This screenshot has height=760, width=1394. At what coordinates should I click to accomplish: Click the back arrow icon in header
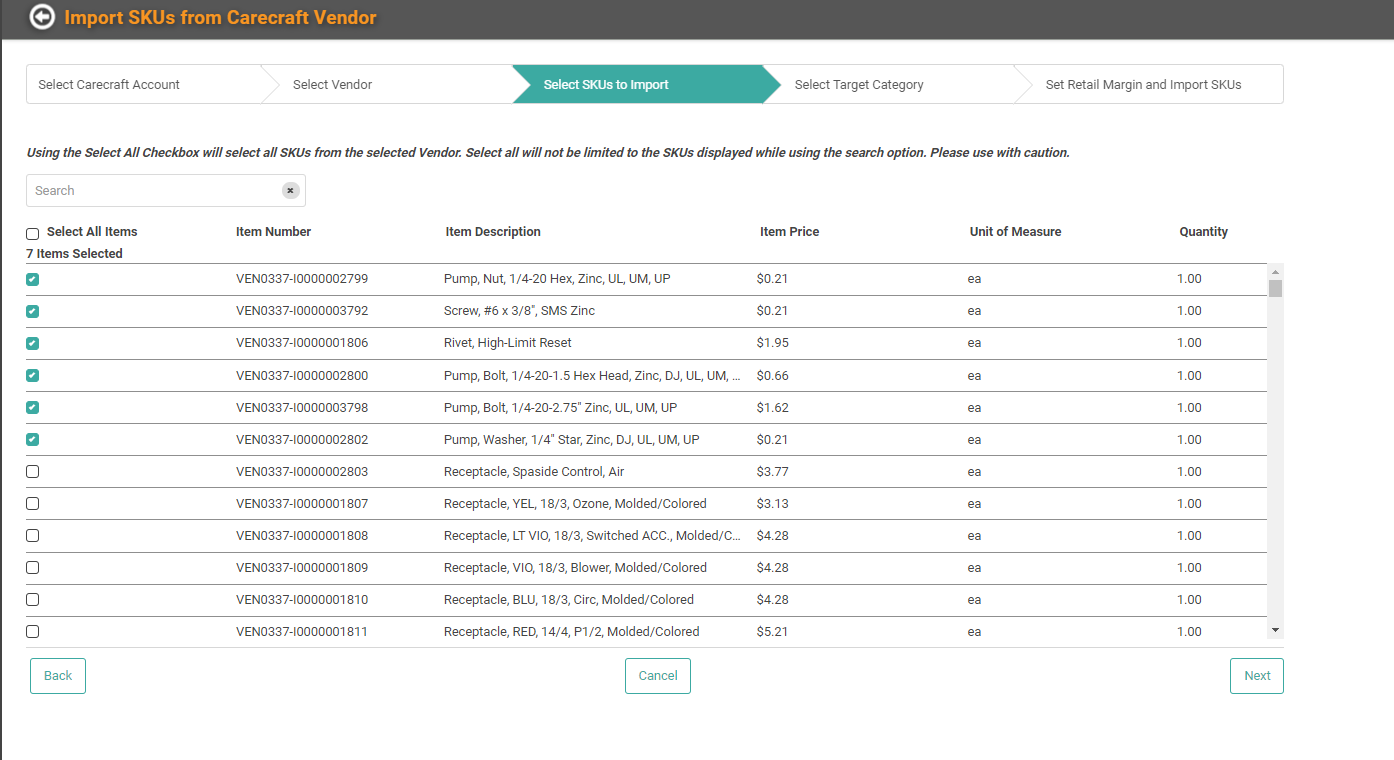pos(42,17)
